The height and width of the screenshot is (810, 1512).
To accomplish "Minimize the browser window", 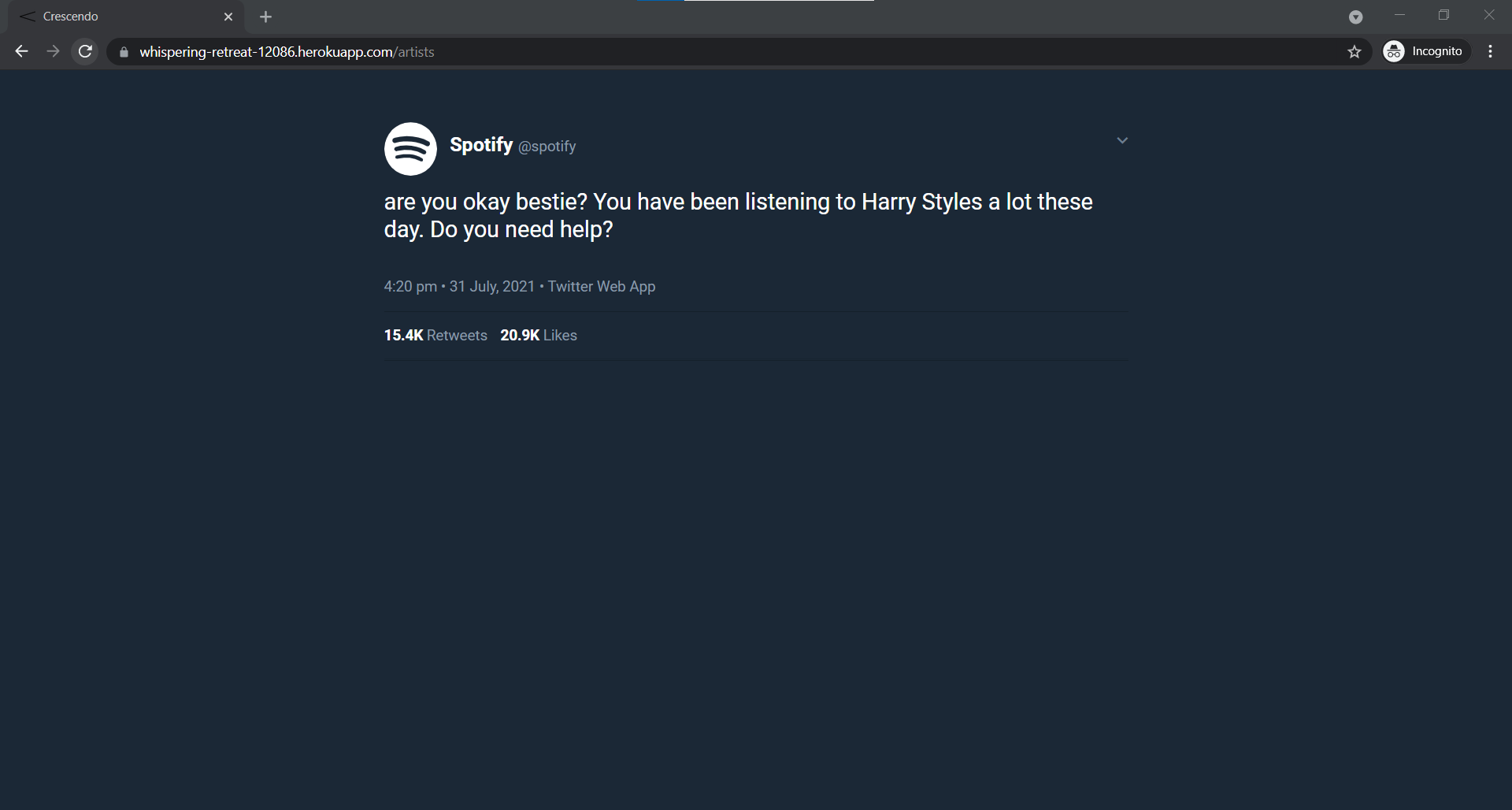I will point(1399,15).
